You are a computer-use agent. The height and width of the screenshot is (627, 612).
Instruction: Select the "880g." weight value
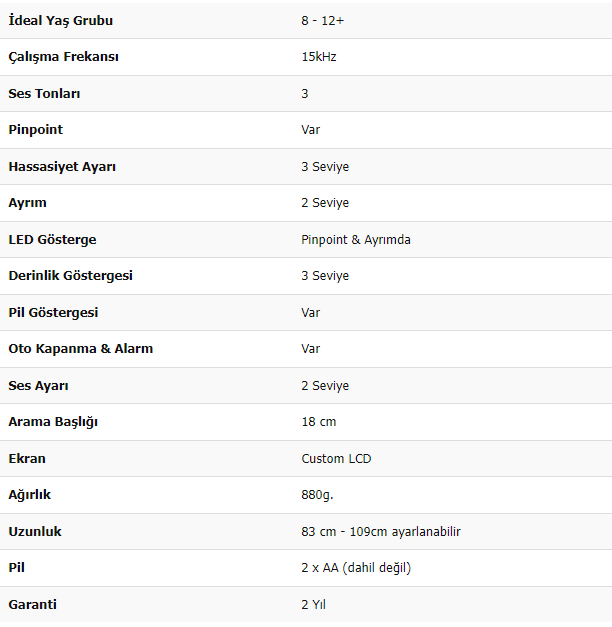click(x=318, y=494)
